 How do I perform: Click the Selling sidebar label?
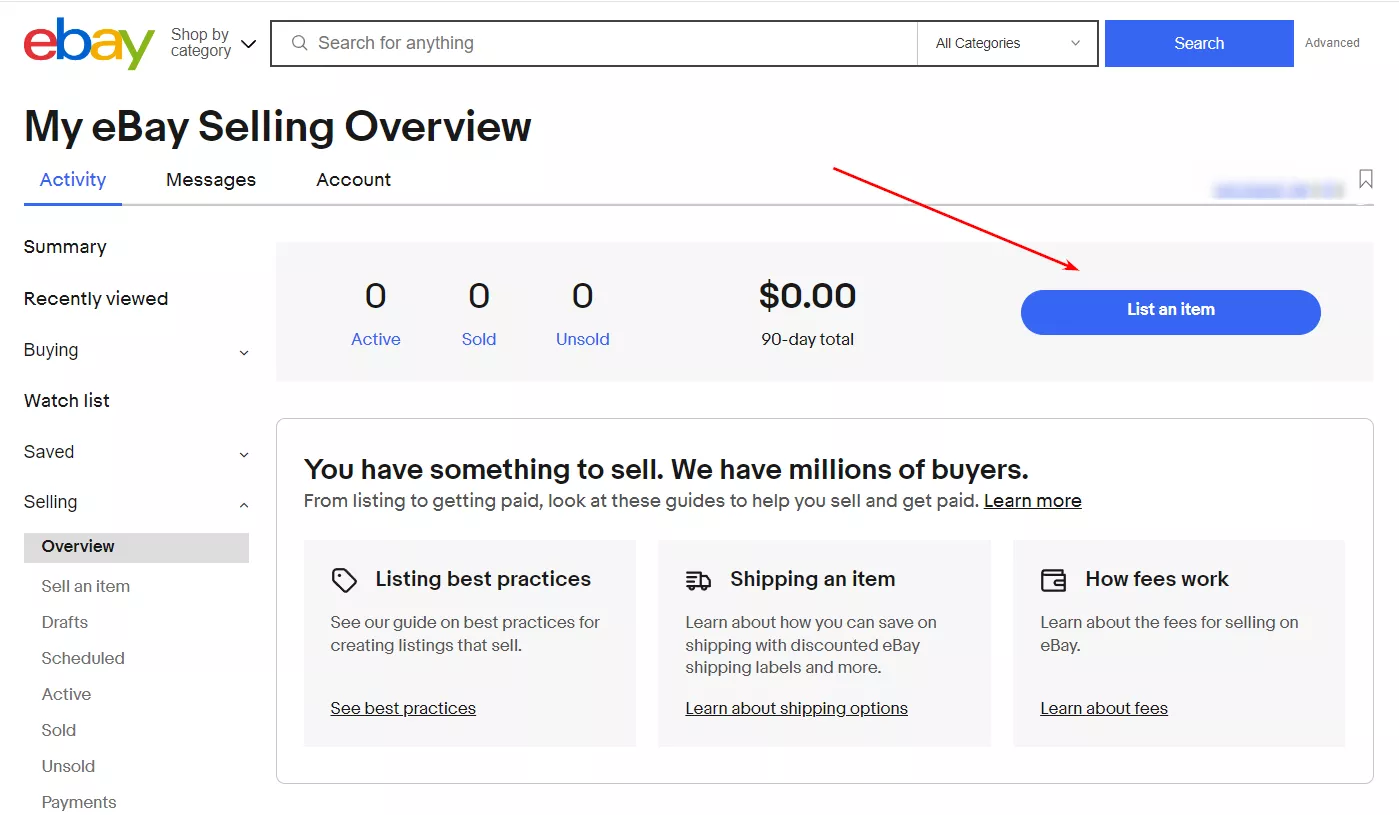click(x=51, y=503)
